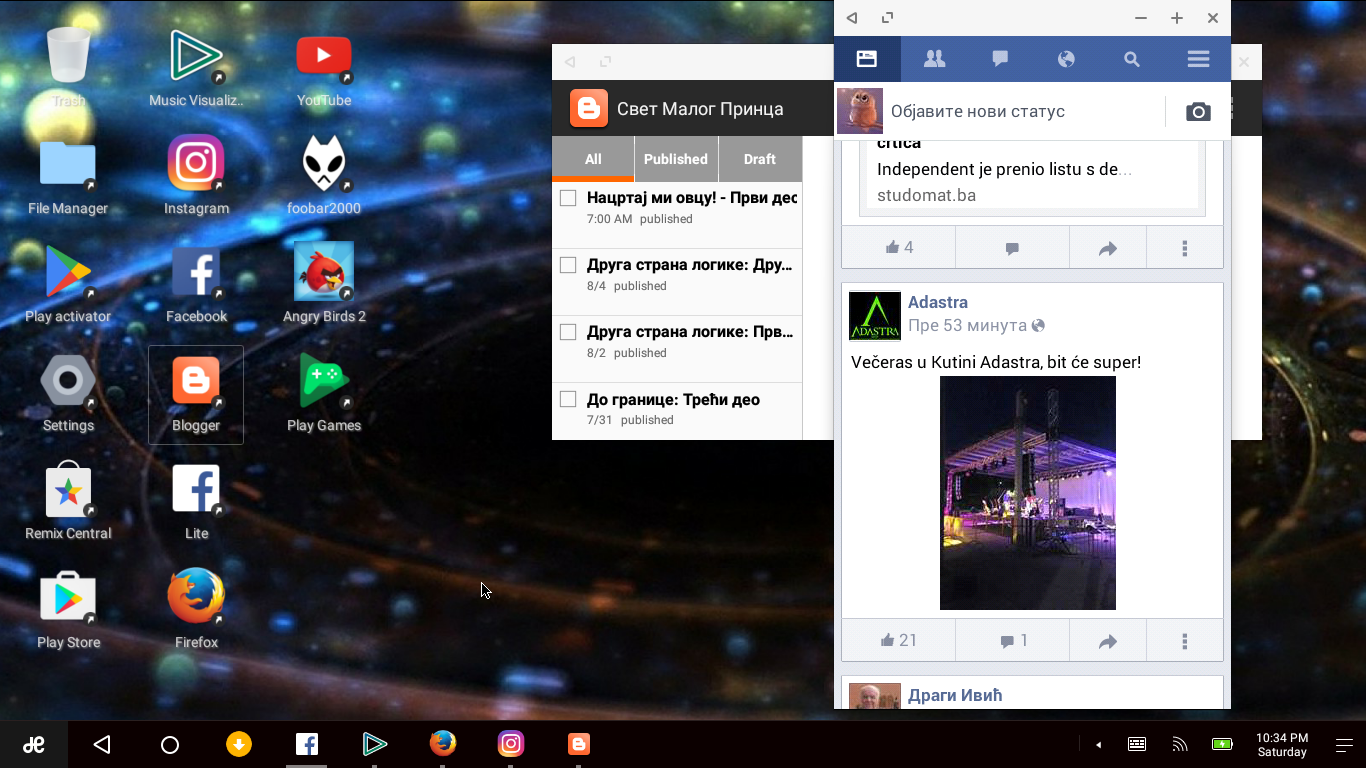The height and width of the screenshot is (768, 1366).
Task: Open Facebook messages tab
Action: 1000,59
